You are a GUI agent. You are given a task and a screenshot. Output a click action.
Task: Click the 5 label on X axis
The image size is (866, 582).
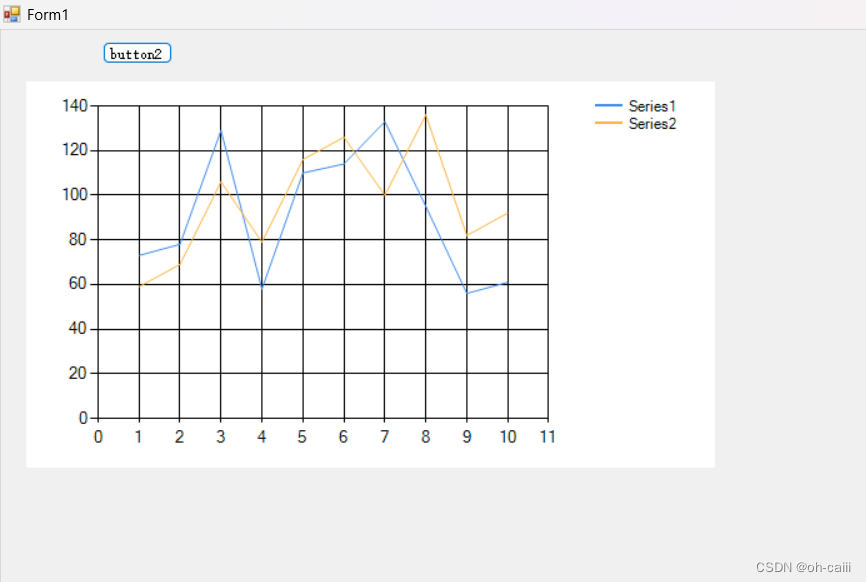pos(302,437)
